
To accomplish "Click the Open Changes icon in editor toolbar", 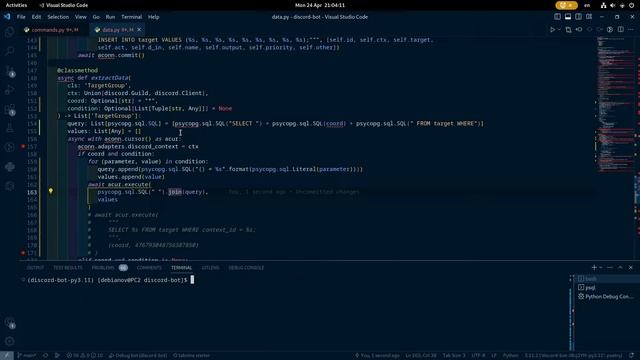I will (568, 29).
